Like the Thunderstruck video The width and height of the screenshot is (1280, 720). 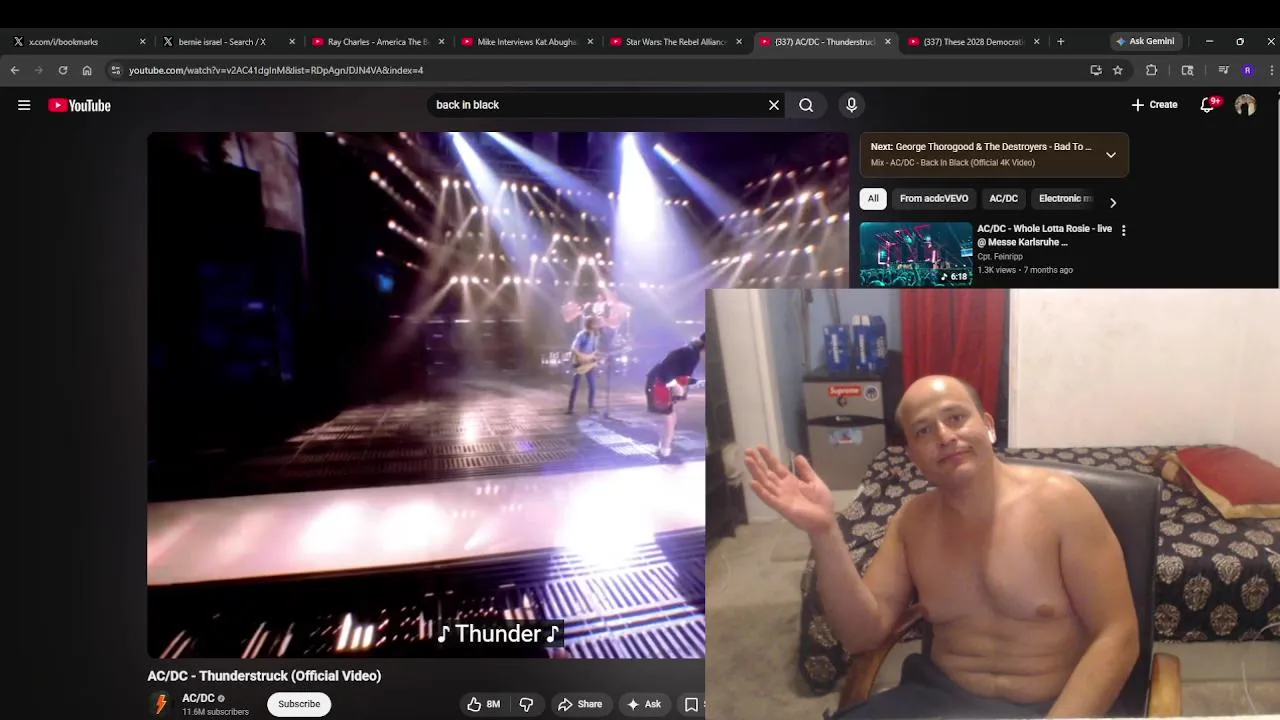(x=483, y=704)
